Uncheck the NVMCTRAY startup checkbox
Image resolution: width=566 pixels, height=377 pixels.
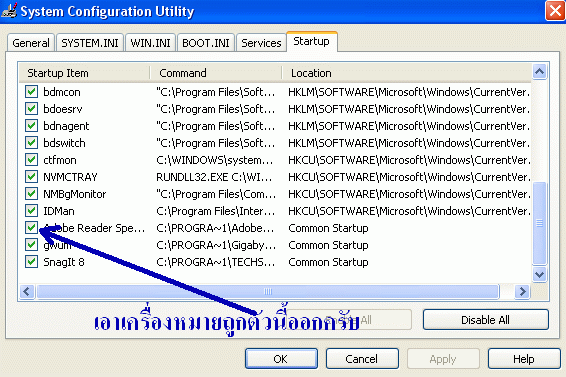click(31, 177)
